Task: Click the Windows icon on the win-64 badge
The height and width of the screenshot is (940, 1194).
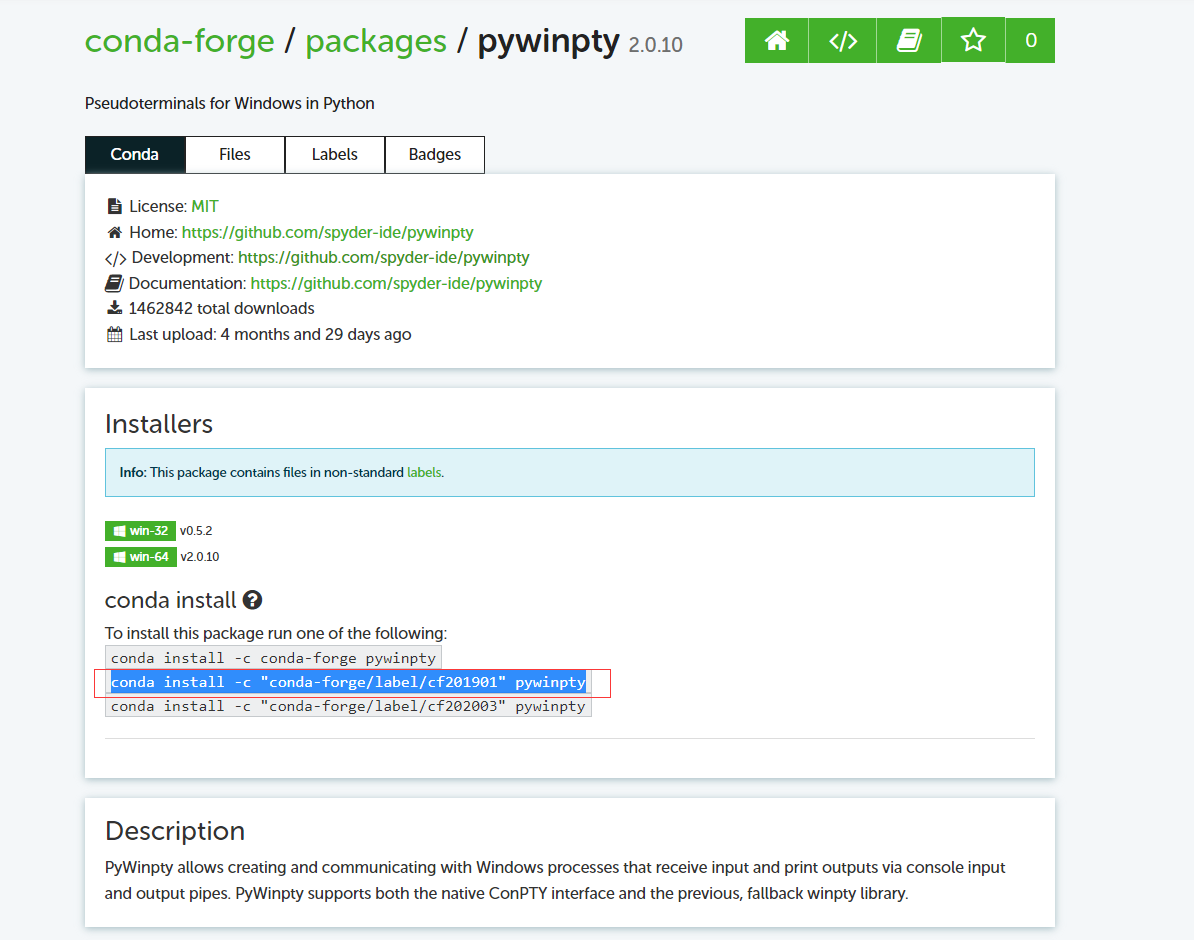Action: tap(119, 557)
